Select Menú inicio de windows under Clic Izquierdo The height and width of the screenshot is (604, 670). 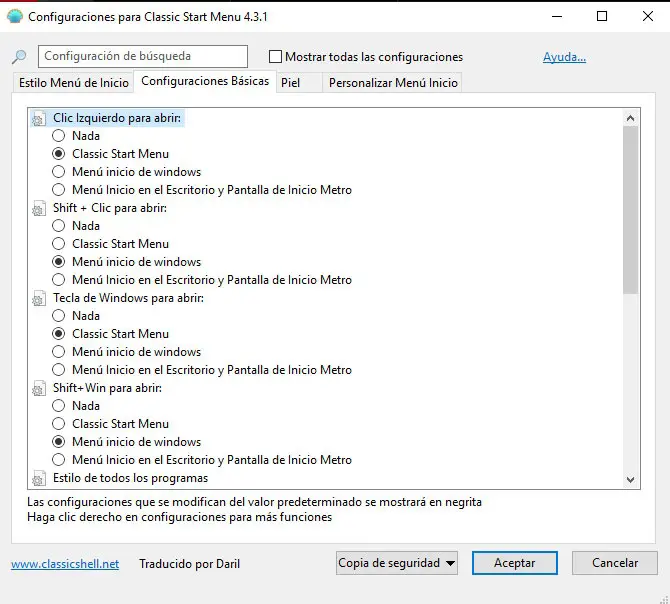[59, 172]
